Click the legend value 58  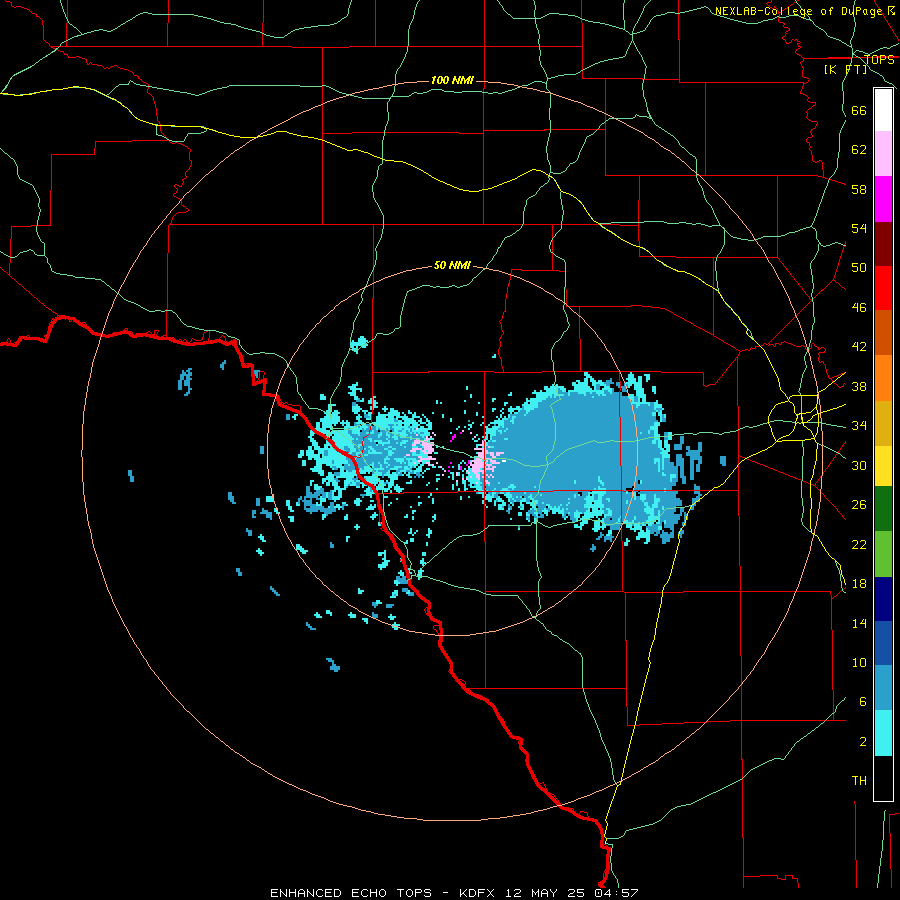point(859,189)
